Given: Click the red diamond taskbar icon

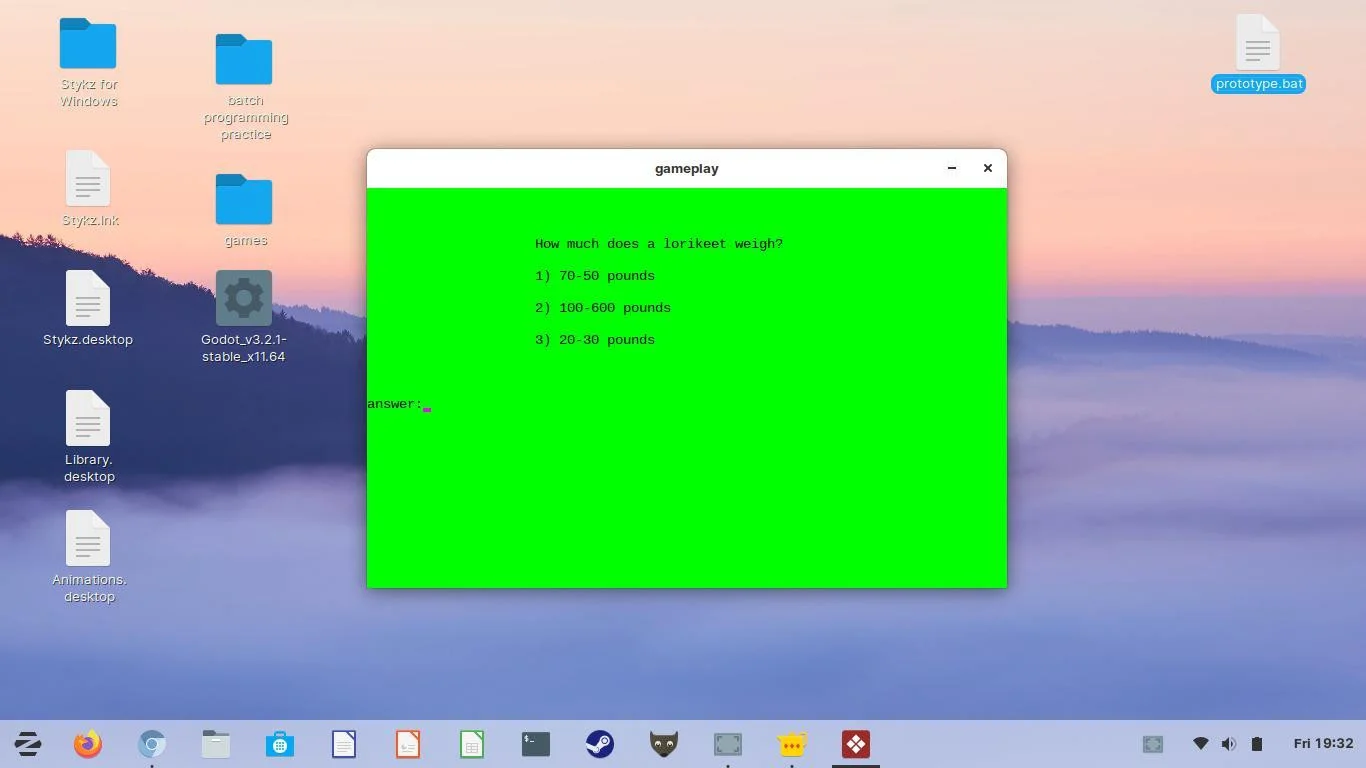Looking at the screenshot, I should point(856,744).
